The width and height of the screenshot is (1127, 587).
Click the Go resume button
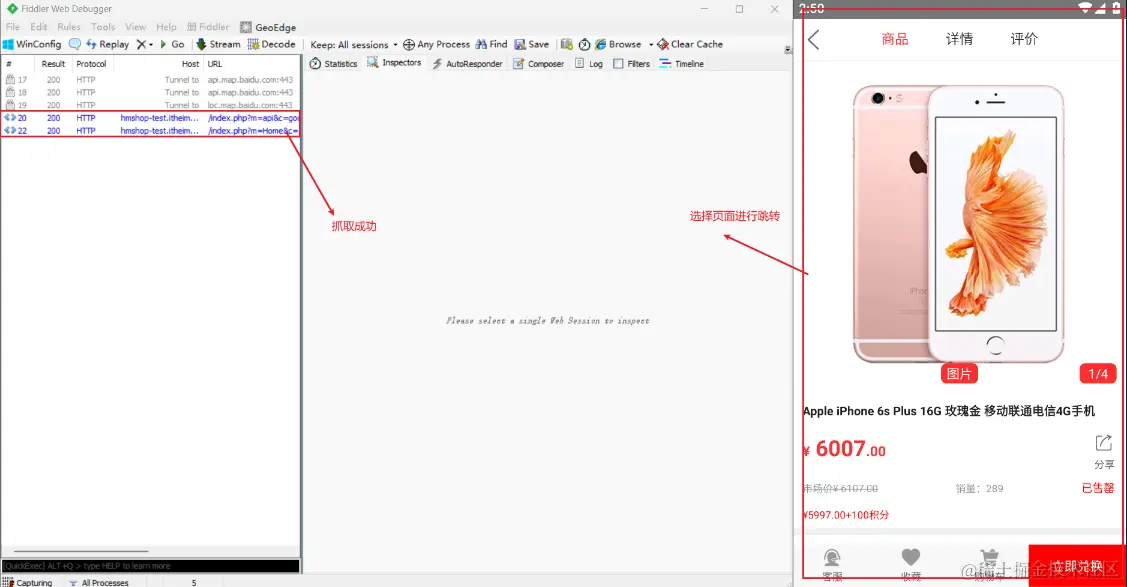point(172,44)
